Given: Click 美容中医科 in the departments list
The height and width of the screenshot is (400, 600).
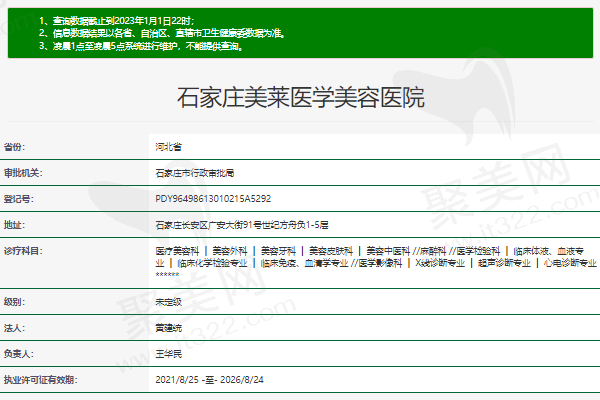Looking at the screenshot, I should click(x=388, y=251).
